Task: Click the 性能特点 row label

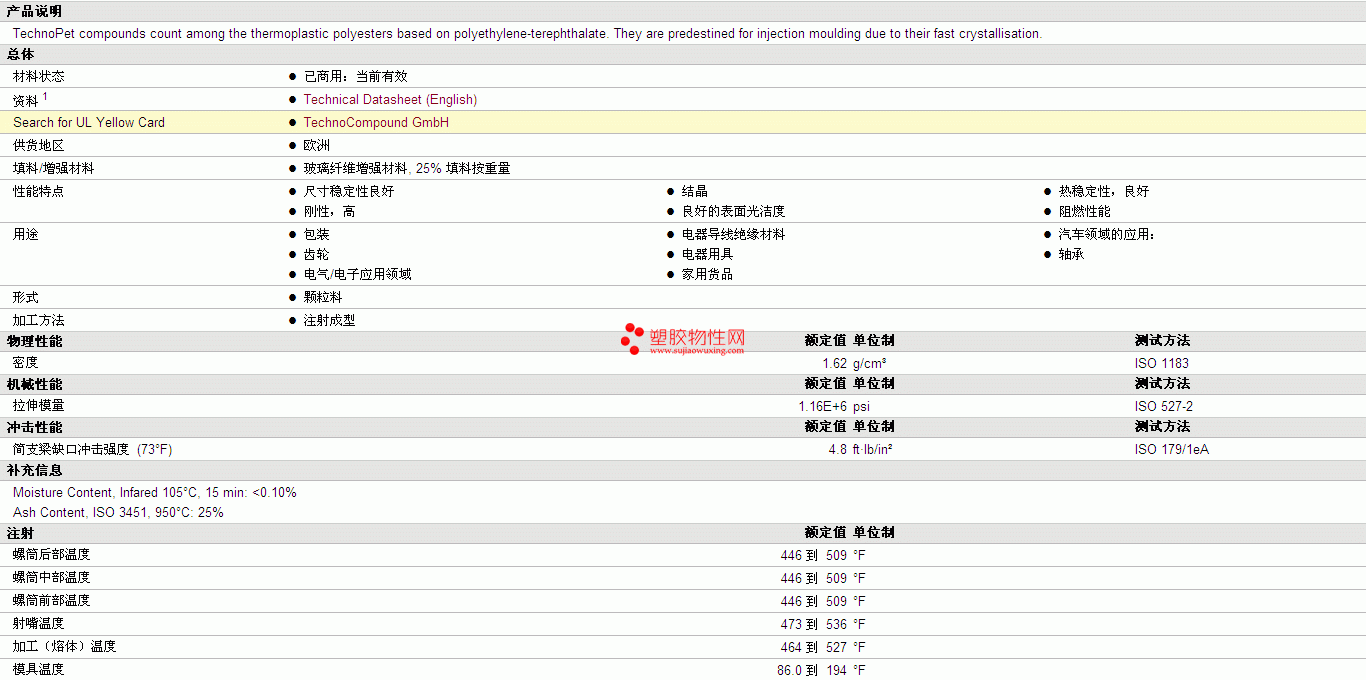Action: click(x=39, y=192)
